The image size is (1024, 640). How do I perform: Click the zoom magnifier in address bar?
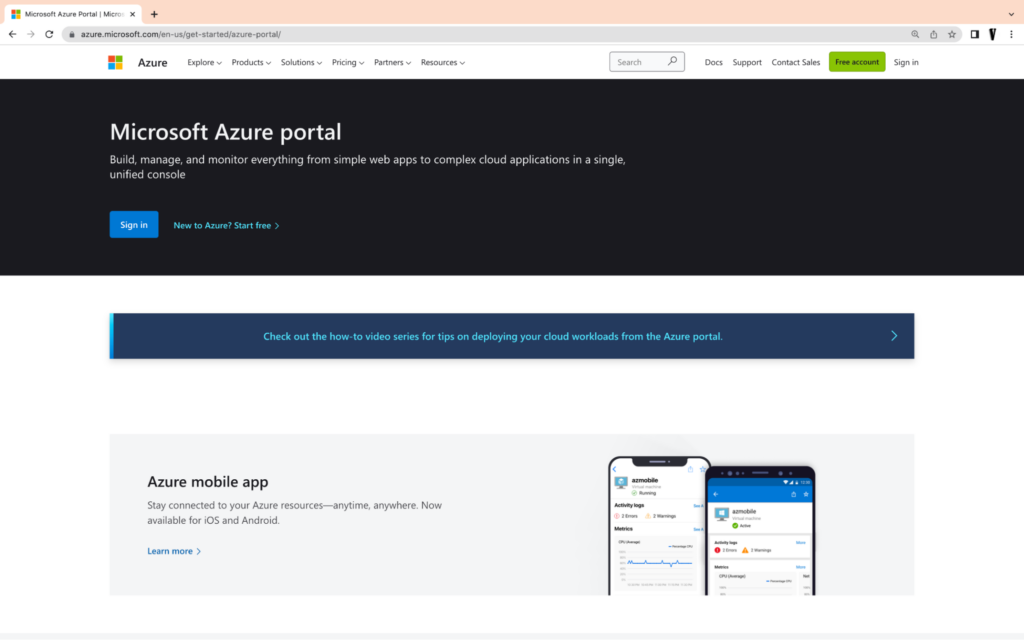click(x=915, y=34)
